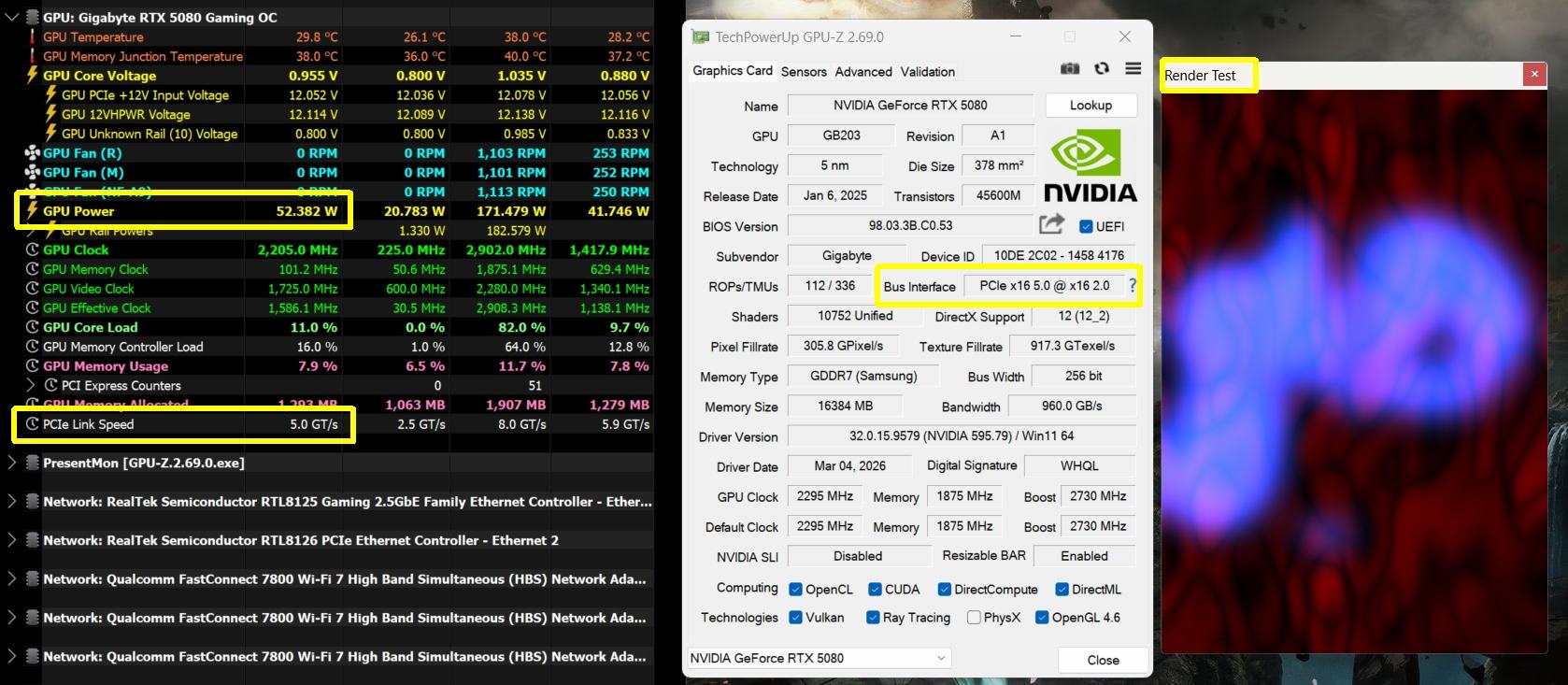Viewport: 1568px width, 685px height.
Task: Click the BIOS Version field 98.03.3B.C0.53
Action: pyautogui.click(x=910, y=225)
